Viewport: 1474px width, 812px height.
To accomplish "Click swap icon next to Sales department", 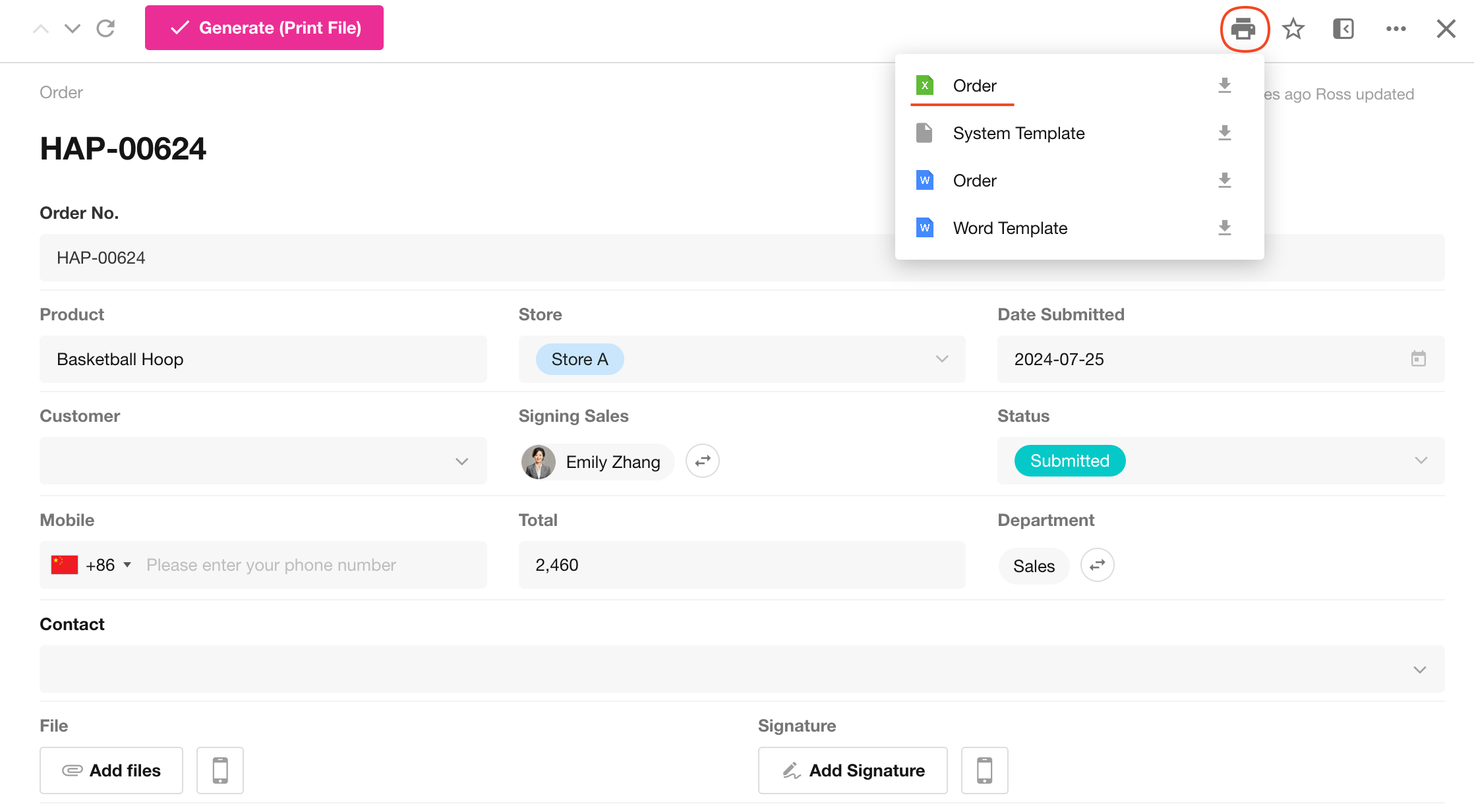I will pos(1097,565).
